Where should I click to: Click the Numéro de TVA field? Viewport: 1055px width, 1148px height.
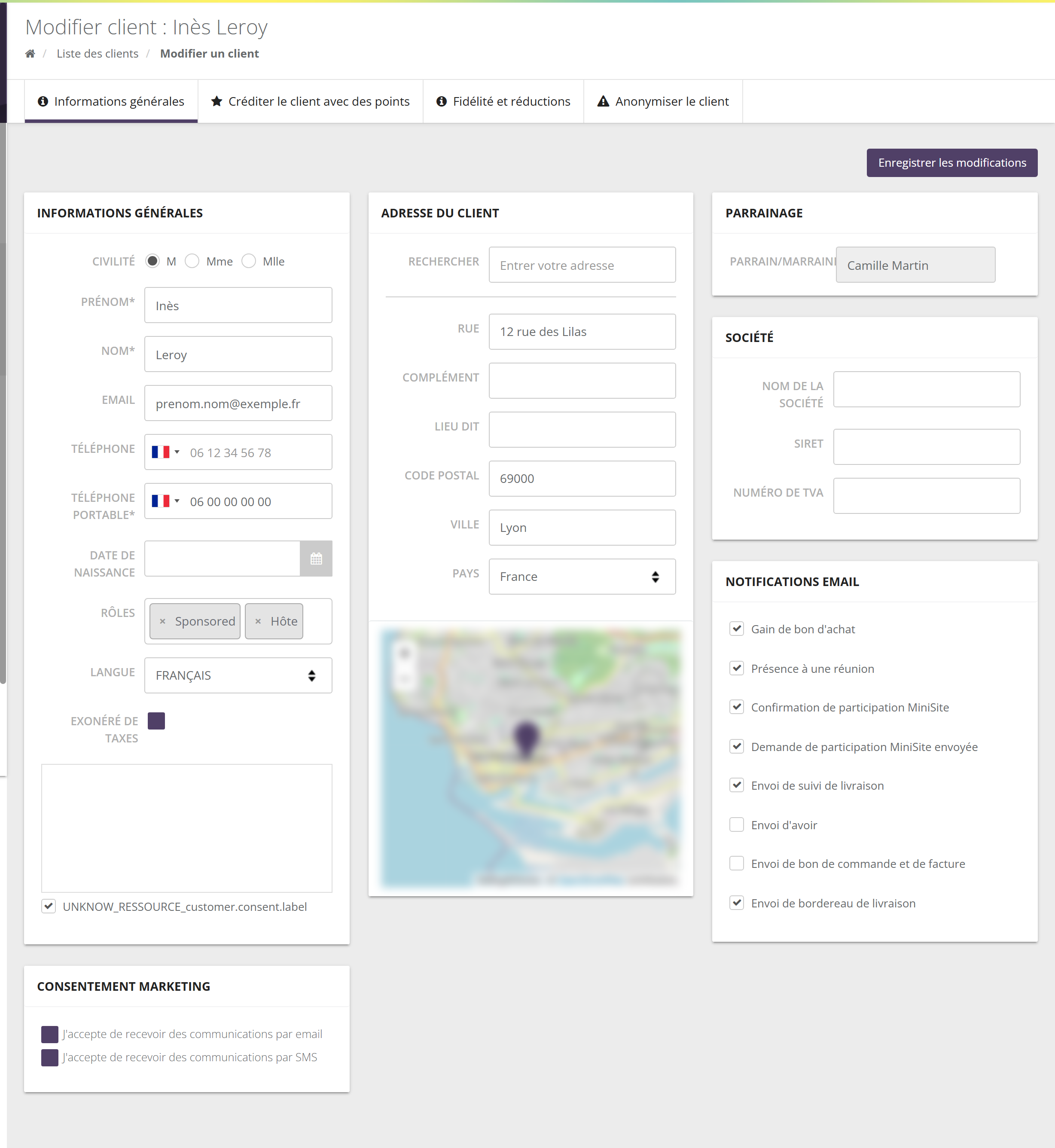(926, 495)
